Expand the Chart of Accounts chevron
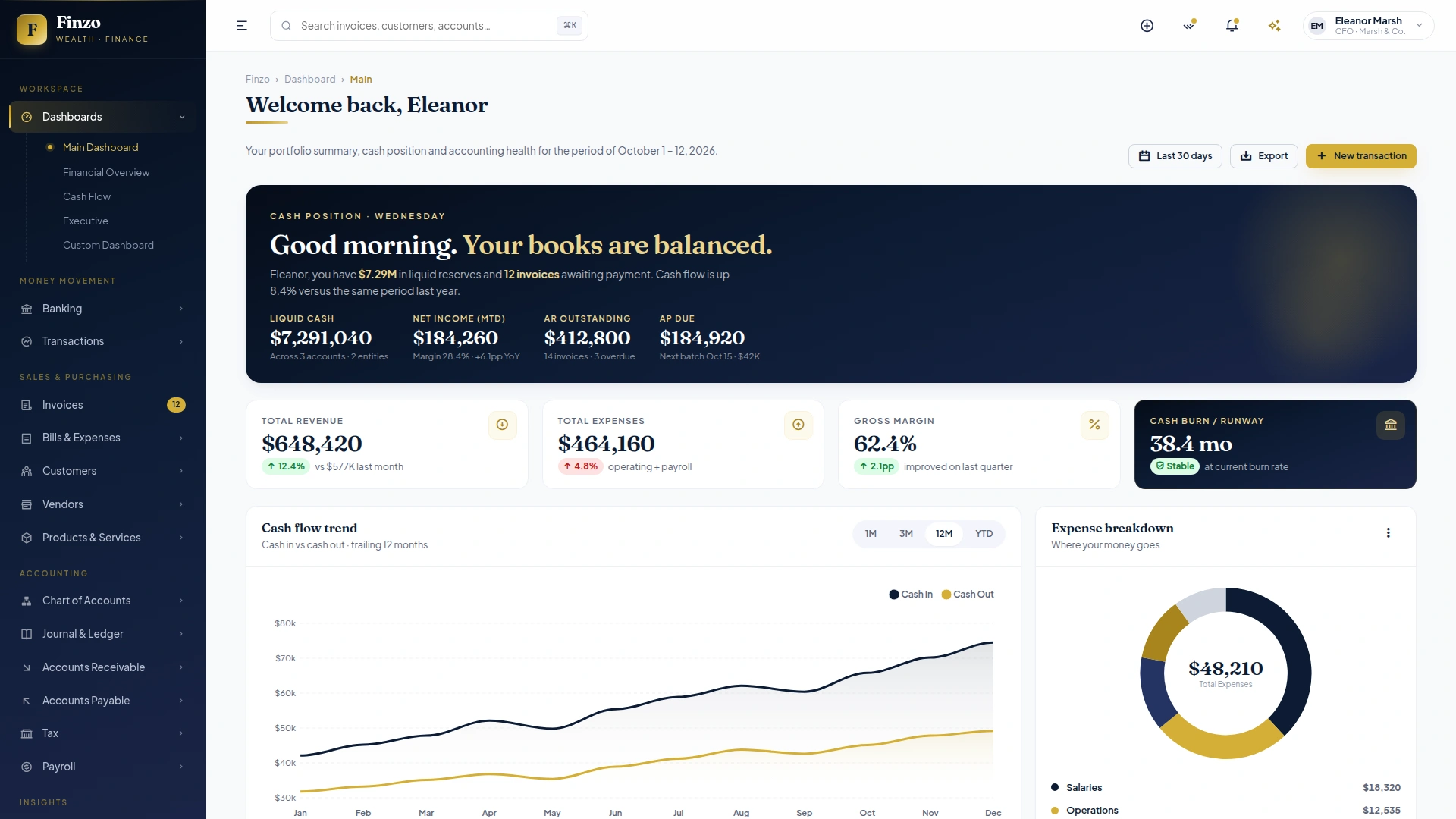1456x819 pixels. tap(181, 601)
